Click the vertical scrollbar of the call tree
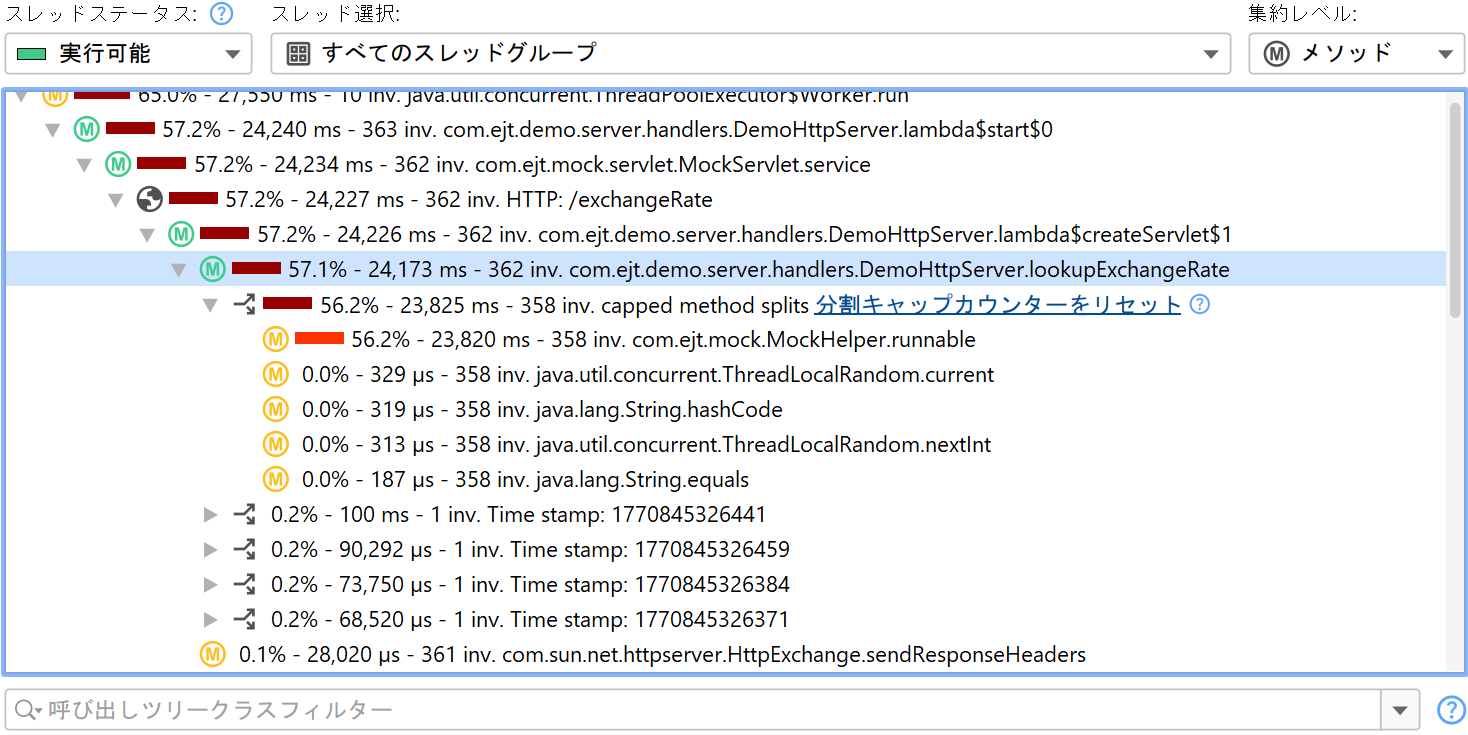The width and height of the screenshot is (1468, 735). coord(1455,210)
